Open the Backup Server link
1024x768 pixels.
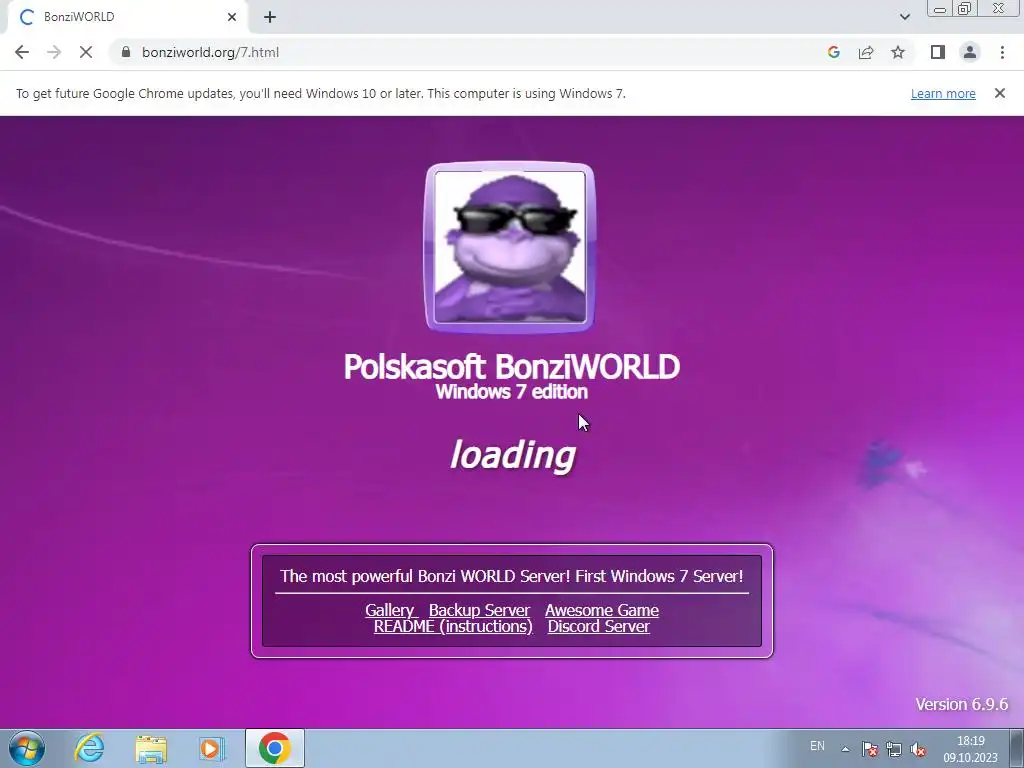(x=479, y=610)
